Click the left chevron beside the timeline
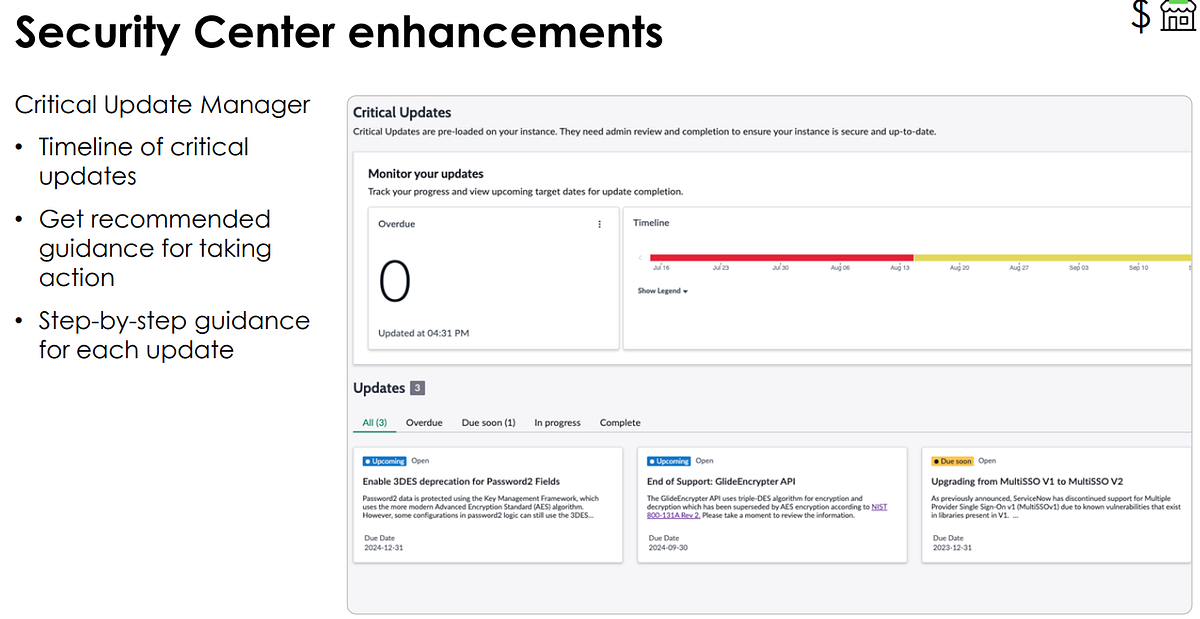Viewport: 1200px width, 619px height. (x=639, y=256)
